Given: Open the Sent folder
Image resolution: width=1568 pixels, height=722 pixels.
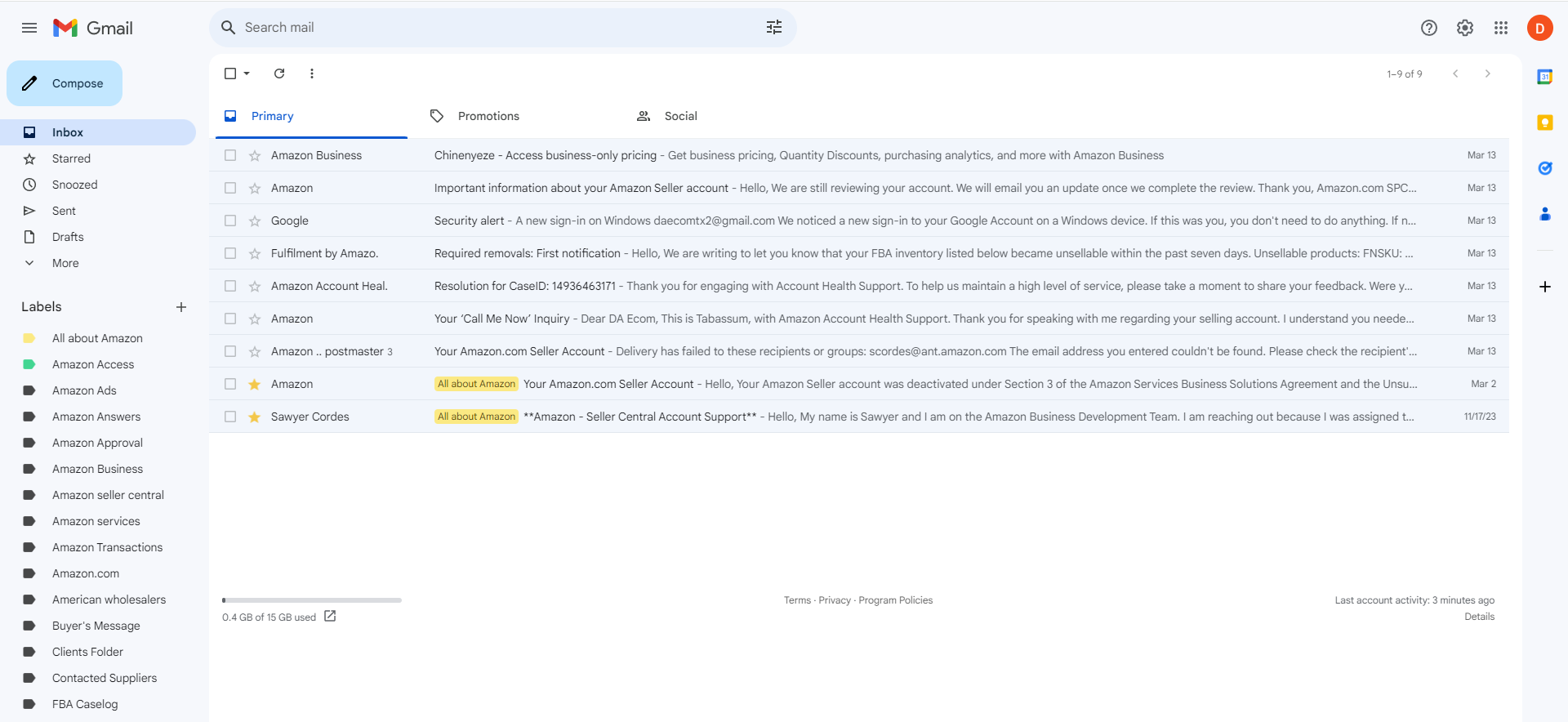Looking at the screenshot, I should (x=98, y=211).
